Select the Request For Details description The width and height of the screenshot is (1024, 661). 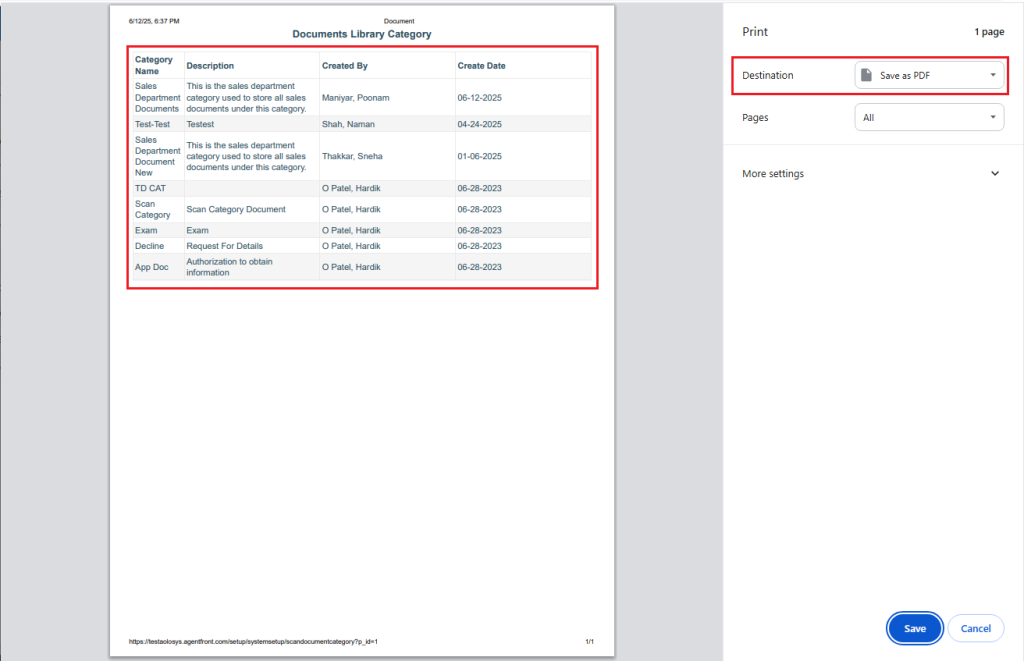coord(224,246)
